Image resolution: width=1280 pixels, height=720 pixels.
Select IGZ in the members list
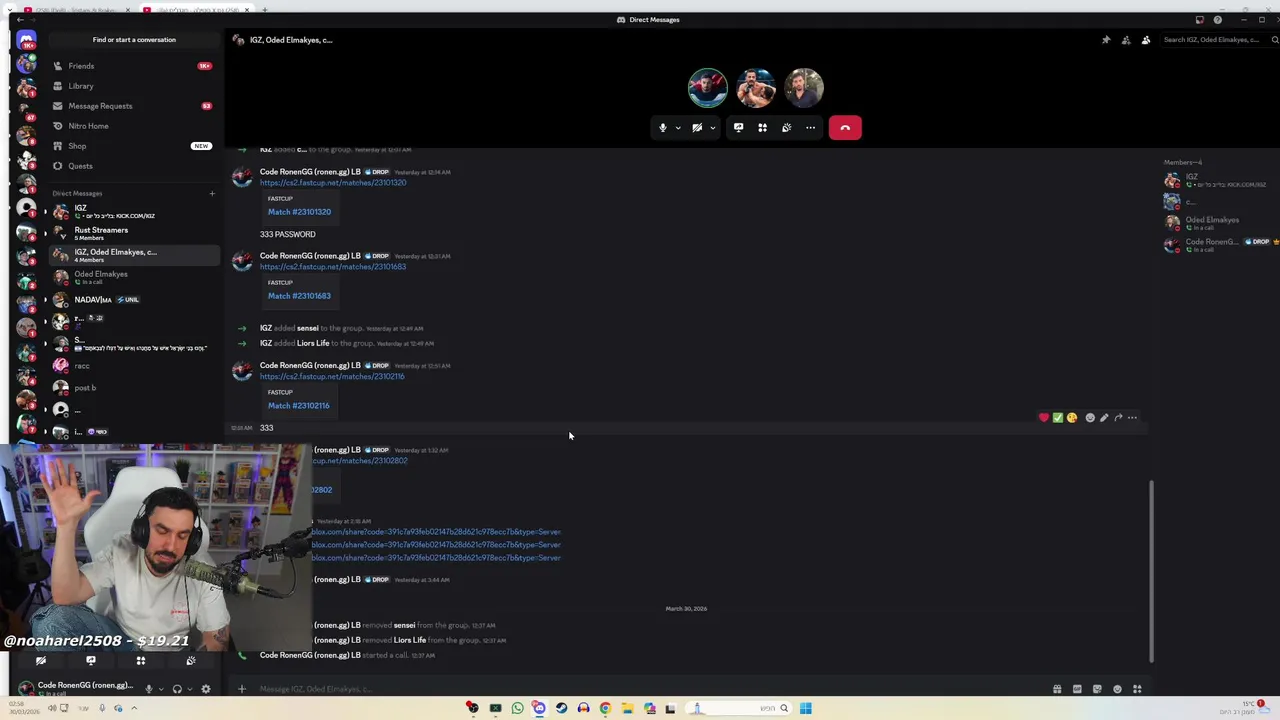coord(1217,180)
